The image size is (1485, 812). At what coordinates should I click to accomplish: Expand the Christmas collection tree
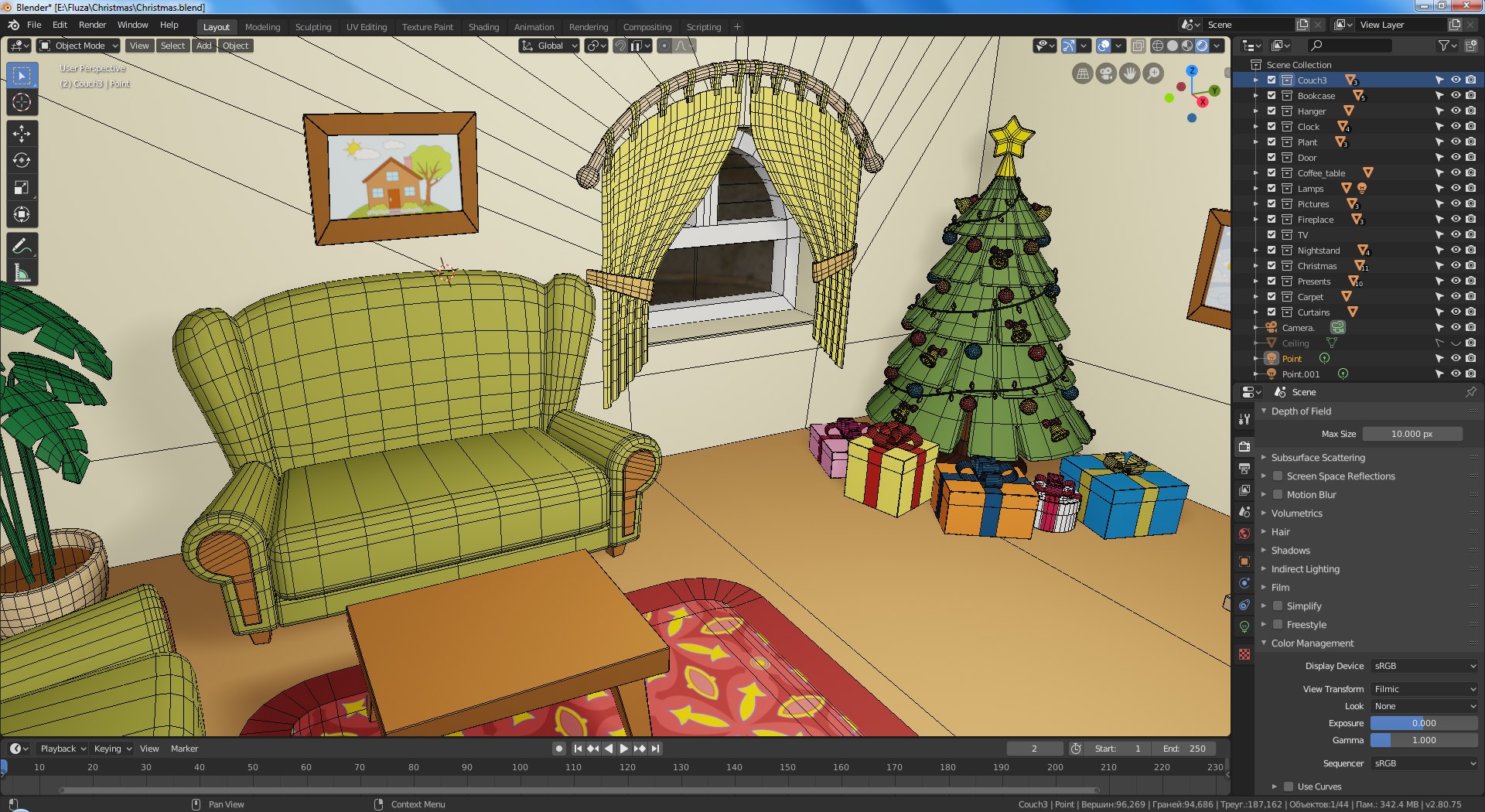[x=1256, y=266]
